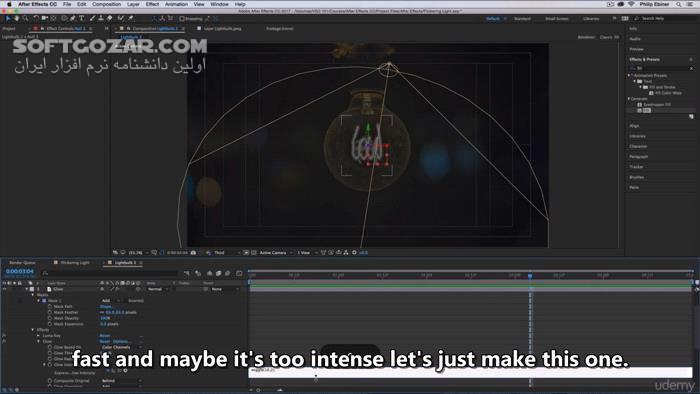Image resolution: width=700 pixels, height=394 pixels.
Task: Select the Roto Brush tool
Action: (121, 18)
